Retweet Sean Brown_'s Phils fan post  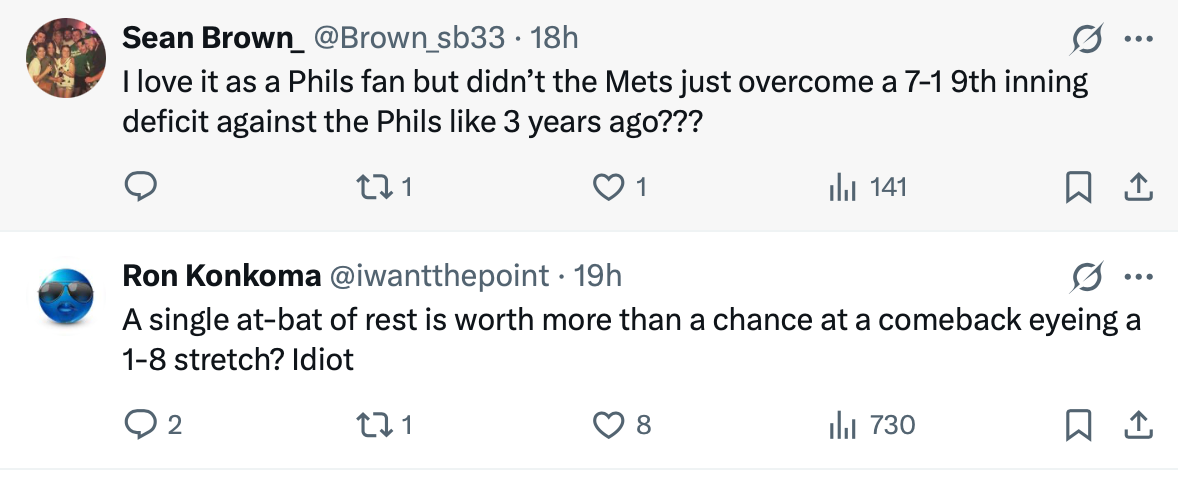click(371, 186)
